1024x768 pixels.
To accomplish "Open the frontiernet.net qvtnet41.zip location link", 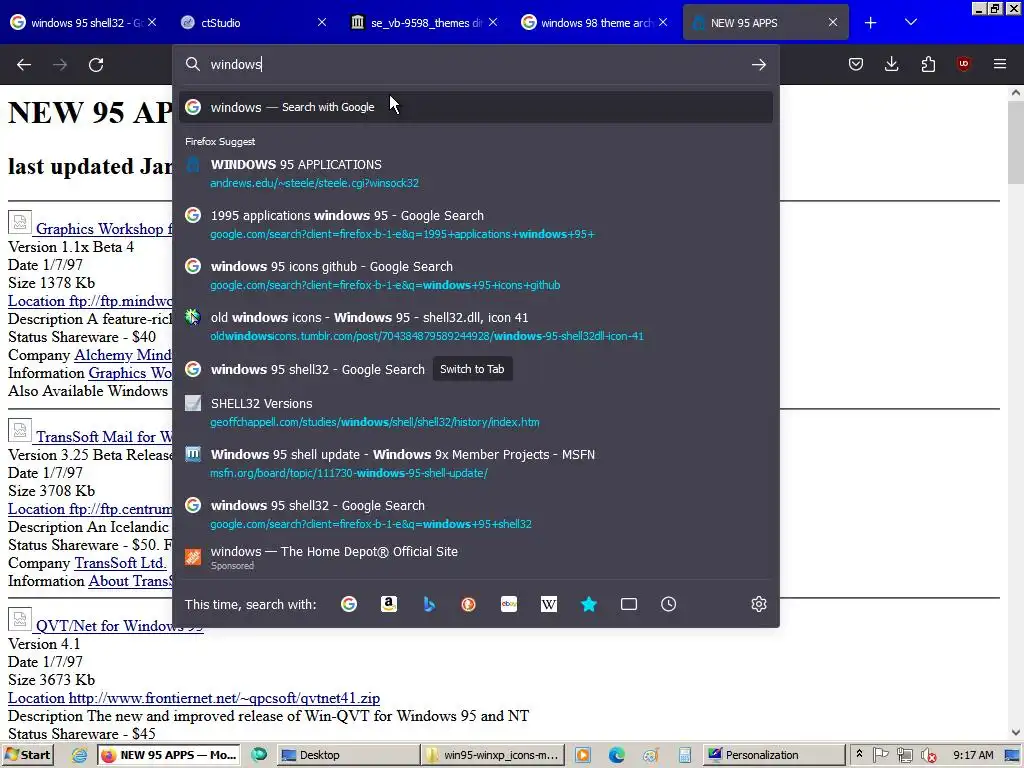I will coord(194,698).
